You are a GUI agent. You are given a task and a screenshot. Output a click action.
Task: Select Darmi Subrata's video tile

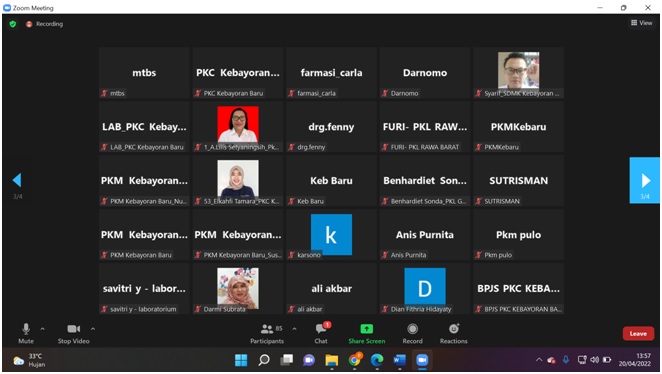(238, 289)
